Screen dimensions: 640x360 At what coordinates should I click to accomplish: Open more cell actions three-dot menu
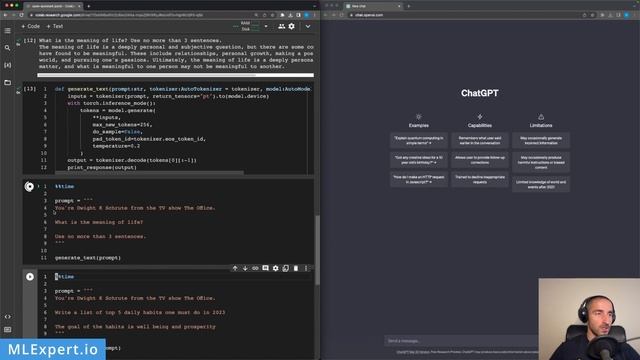coord(306,268)
